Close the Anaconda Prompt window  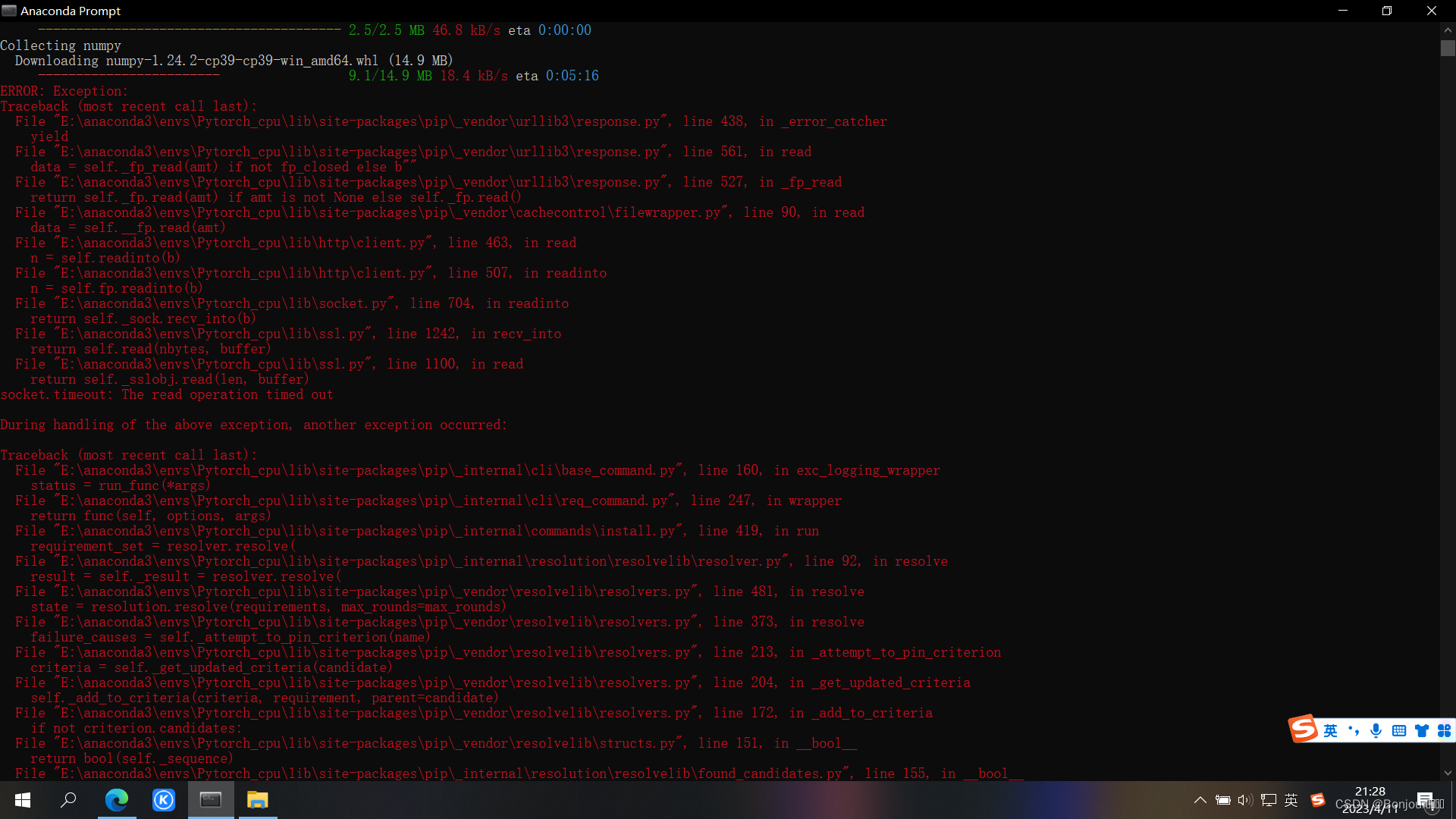[x=1432, y=11]
